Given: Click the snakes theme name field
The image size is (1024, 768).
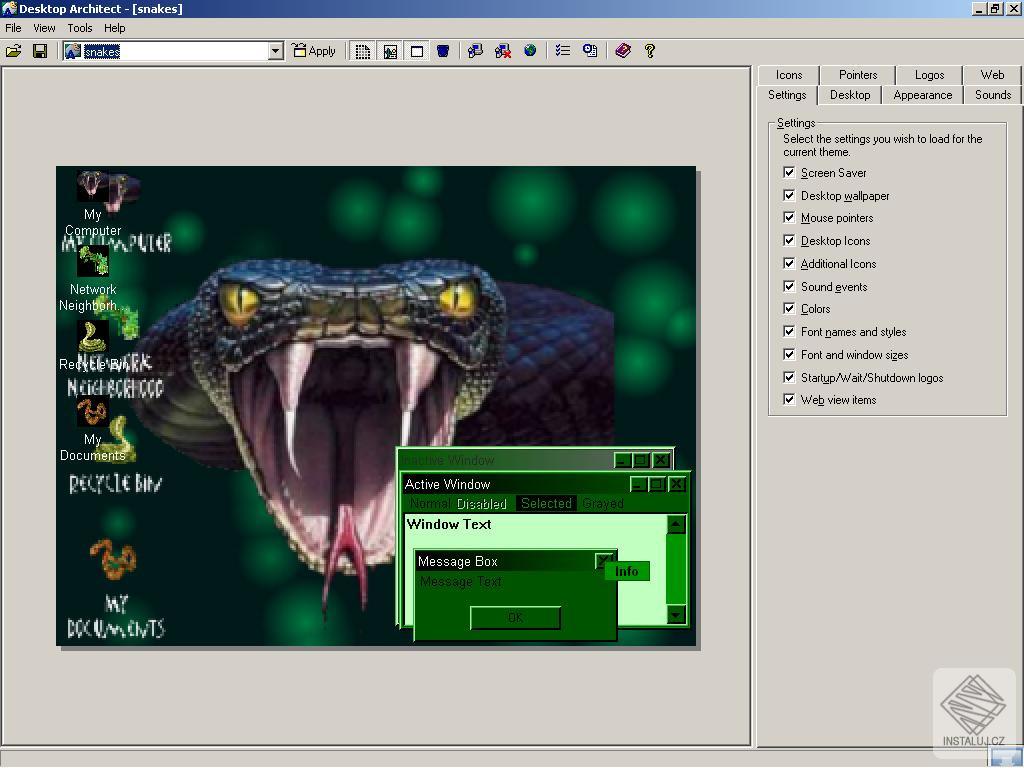Looking at the screenshot, I should pyautogui.click(x=170, y=51).
